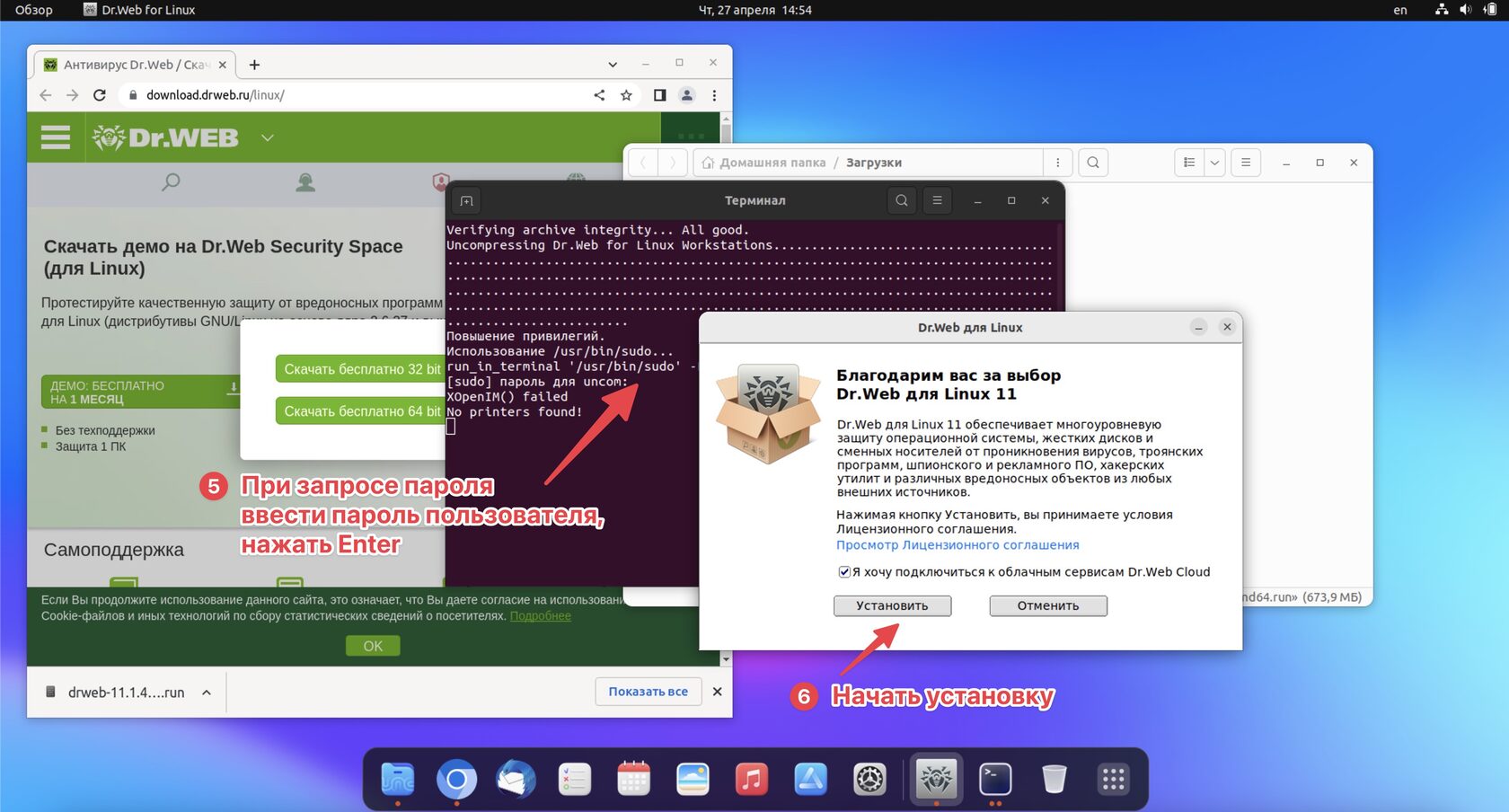Click the ДЕМО: БЕСПЛАТНО НА 1 МЕСЯЦ button
The height and width of the screenshot is (812, 1509).
point(141,393)
